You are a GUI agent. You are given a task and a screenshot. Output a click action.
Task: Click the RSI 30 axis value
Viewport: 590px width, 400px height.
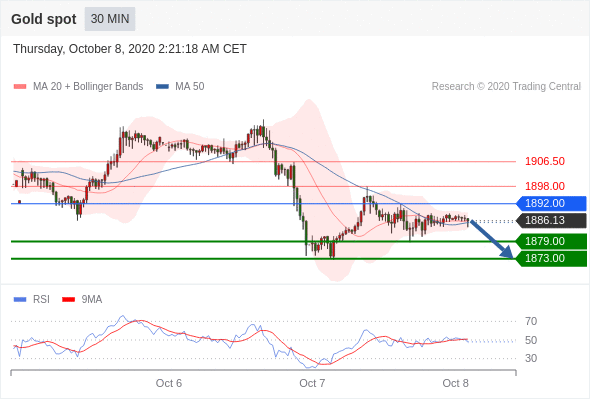[x=531, y=358]
